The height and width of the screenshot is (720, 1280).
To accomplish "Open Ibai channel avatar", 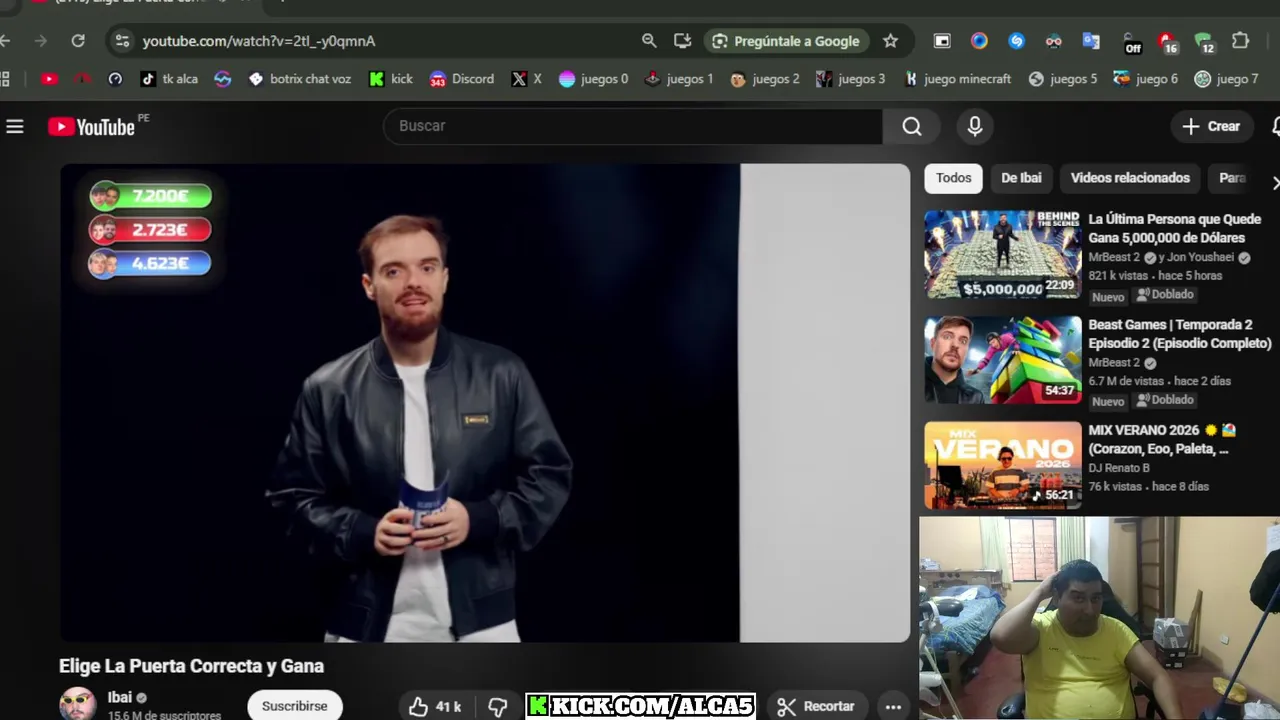I will pos(78,704).
